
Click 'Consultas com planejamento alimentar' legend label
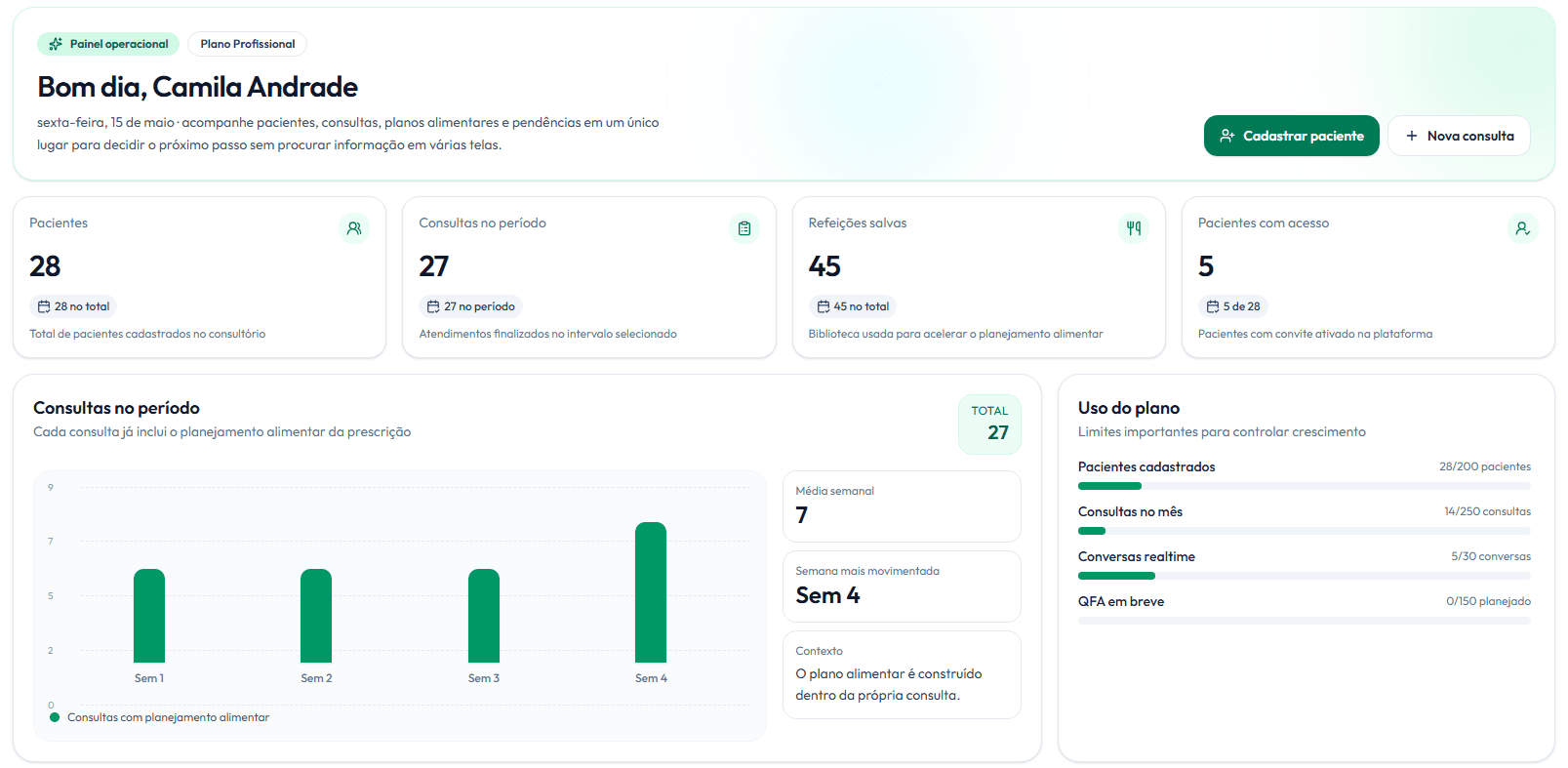coord(168,717)
